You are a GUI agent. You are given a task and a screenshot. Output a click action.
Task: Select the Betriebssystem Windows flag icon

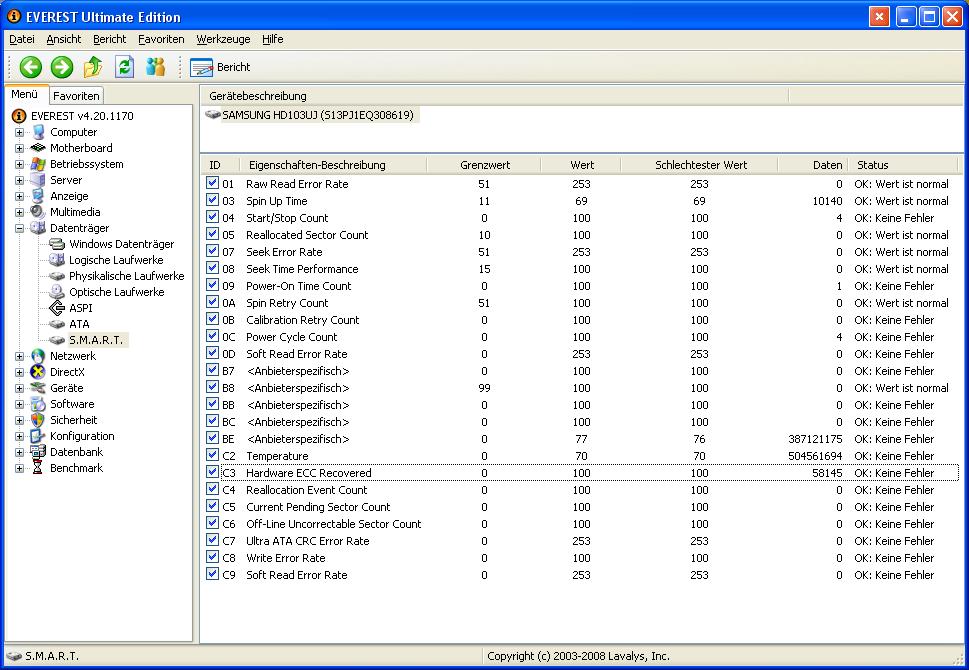point(38,164)
